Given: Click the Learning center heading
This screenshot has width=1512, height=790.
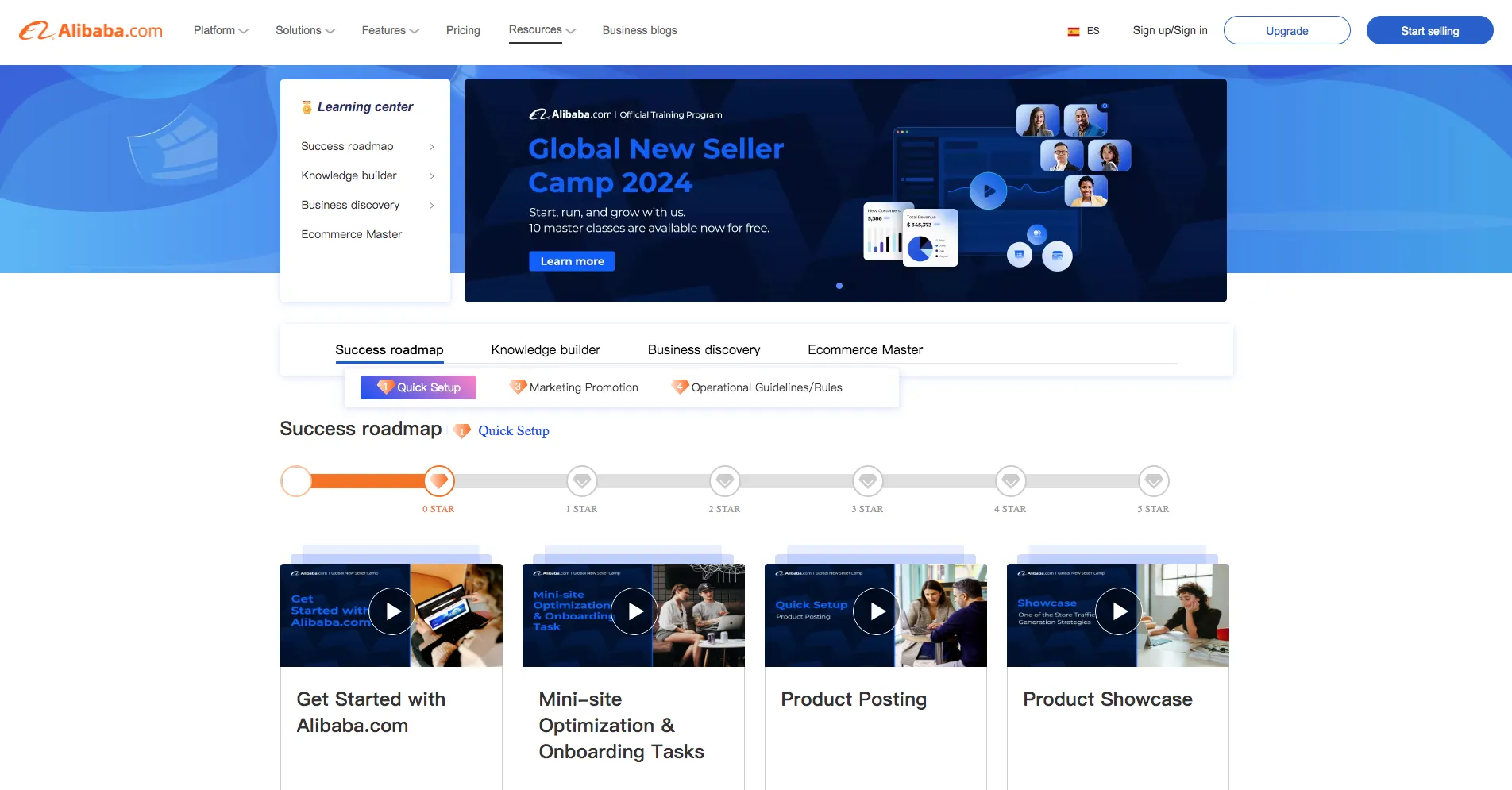Looking at the screenshot, I should [x=365, y=106].
